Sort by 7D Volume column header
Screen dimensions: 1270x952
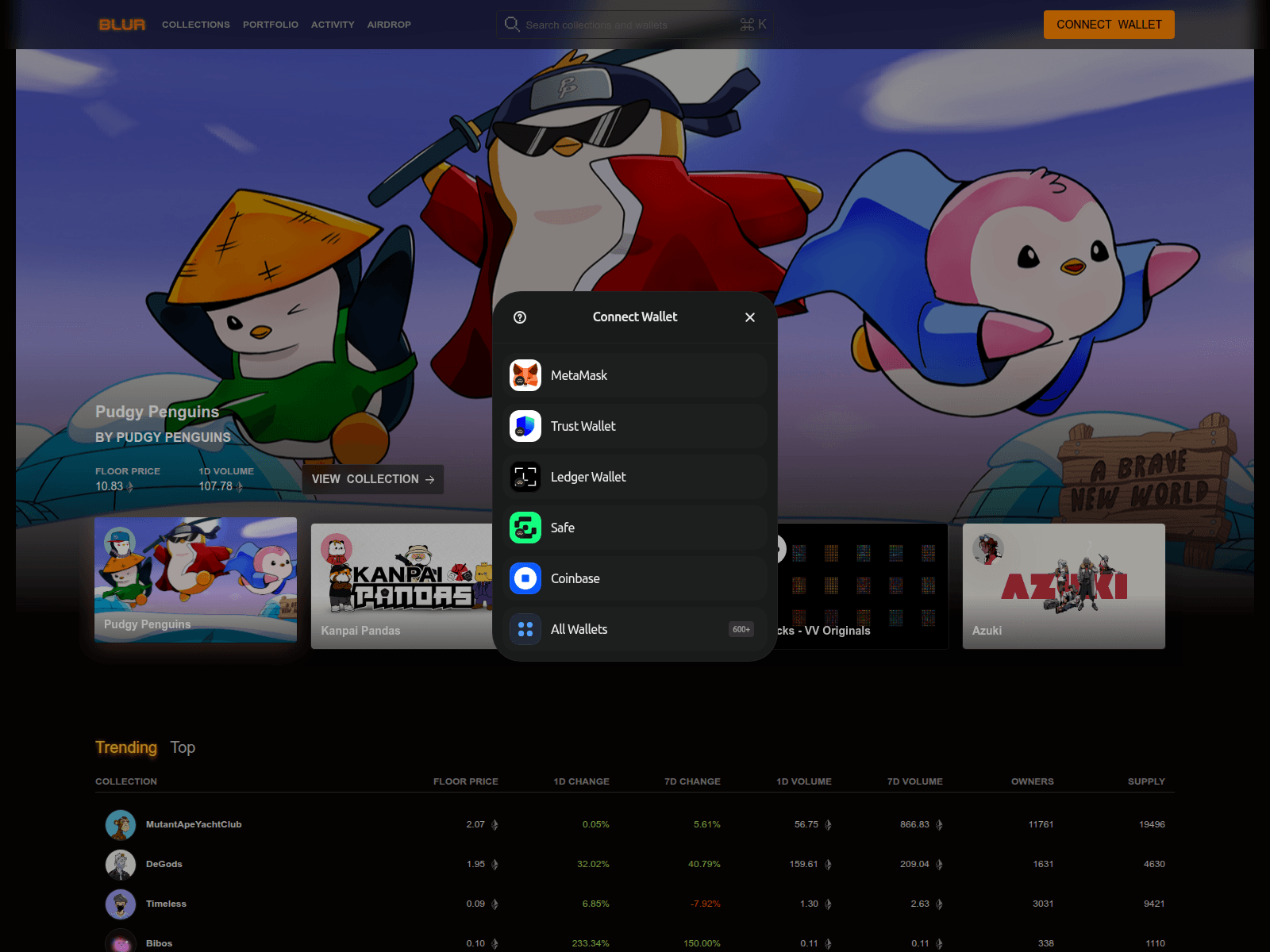tap(915, 781)
